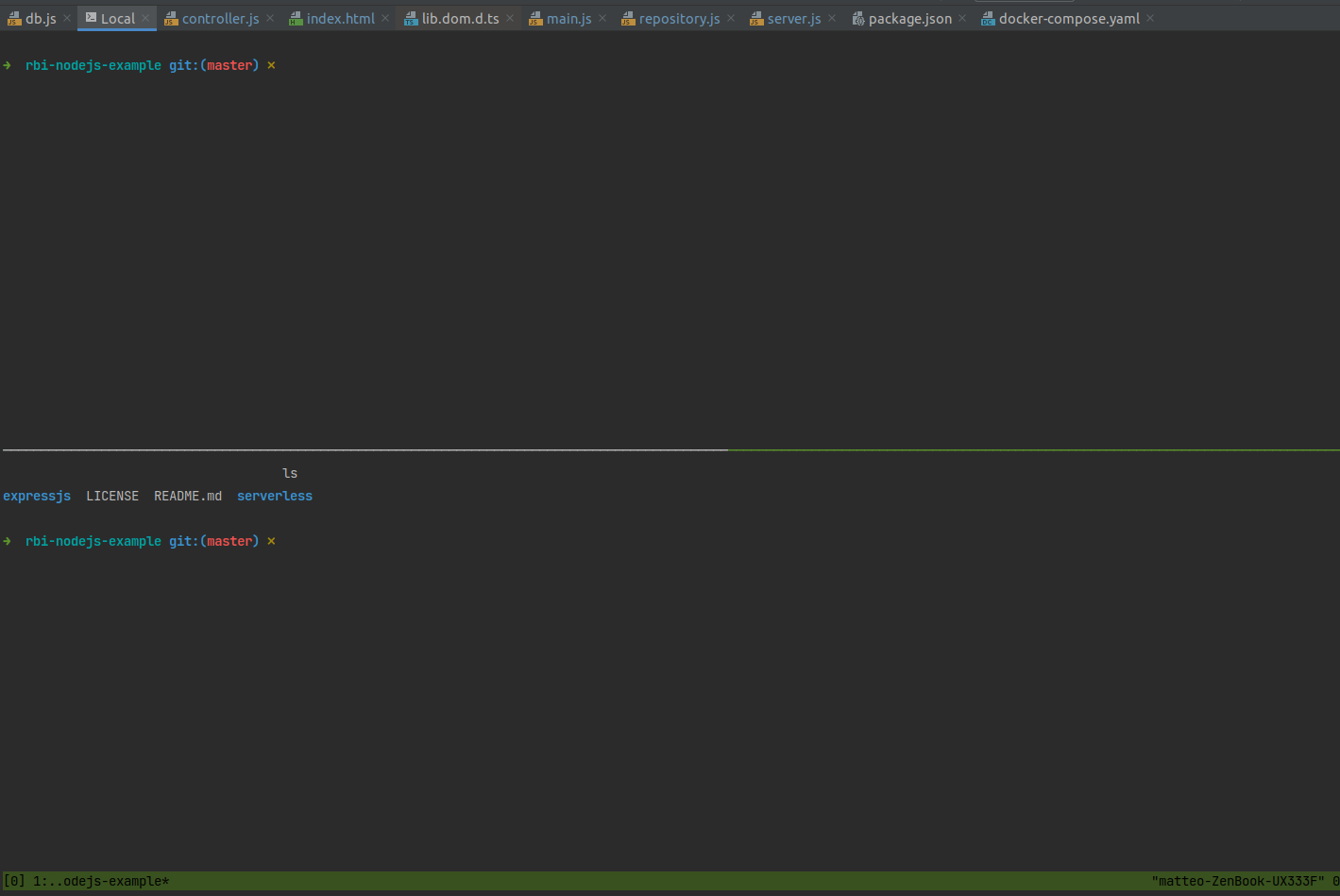Click the JavaScript icon on the server.js tab
This screenshot has width=1340, height=896.
(x=755, y=17)
